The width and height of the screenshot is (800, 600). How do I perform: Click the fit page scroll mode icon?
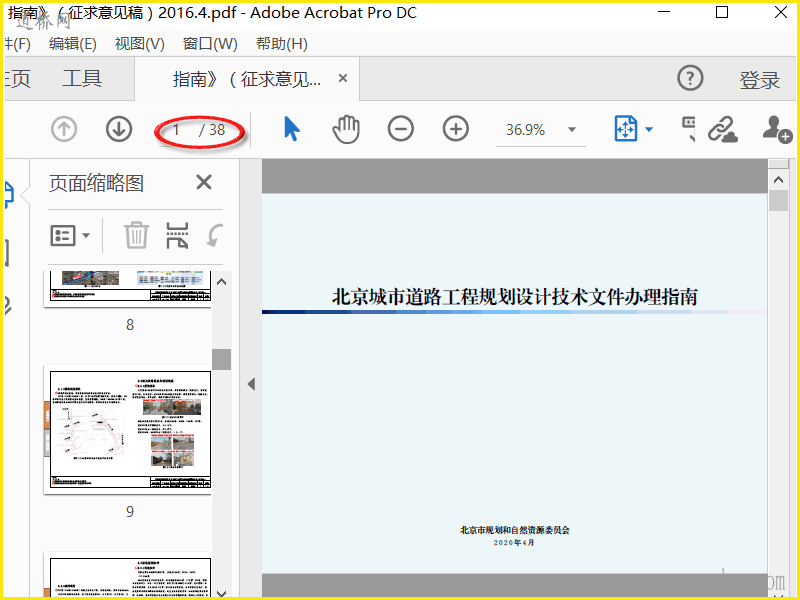point(626,129)
